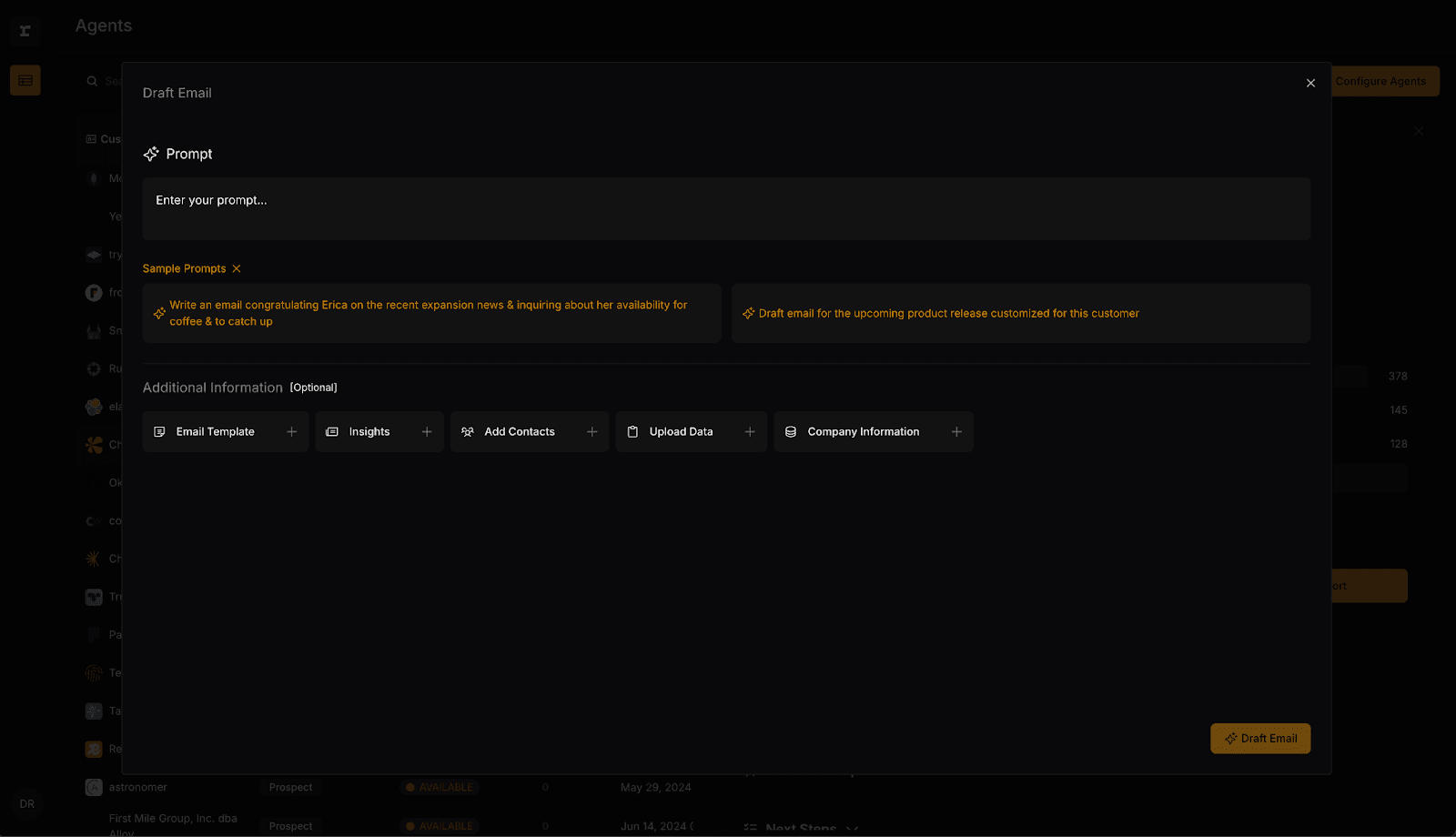Expand Insights using its plus sign
Image resolution: width=1456 pixels, height=837 pixels.
tap(427, 432)
